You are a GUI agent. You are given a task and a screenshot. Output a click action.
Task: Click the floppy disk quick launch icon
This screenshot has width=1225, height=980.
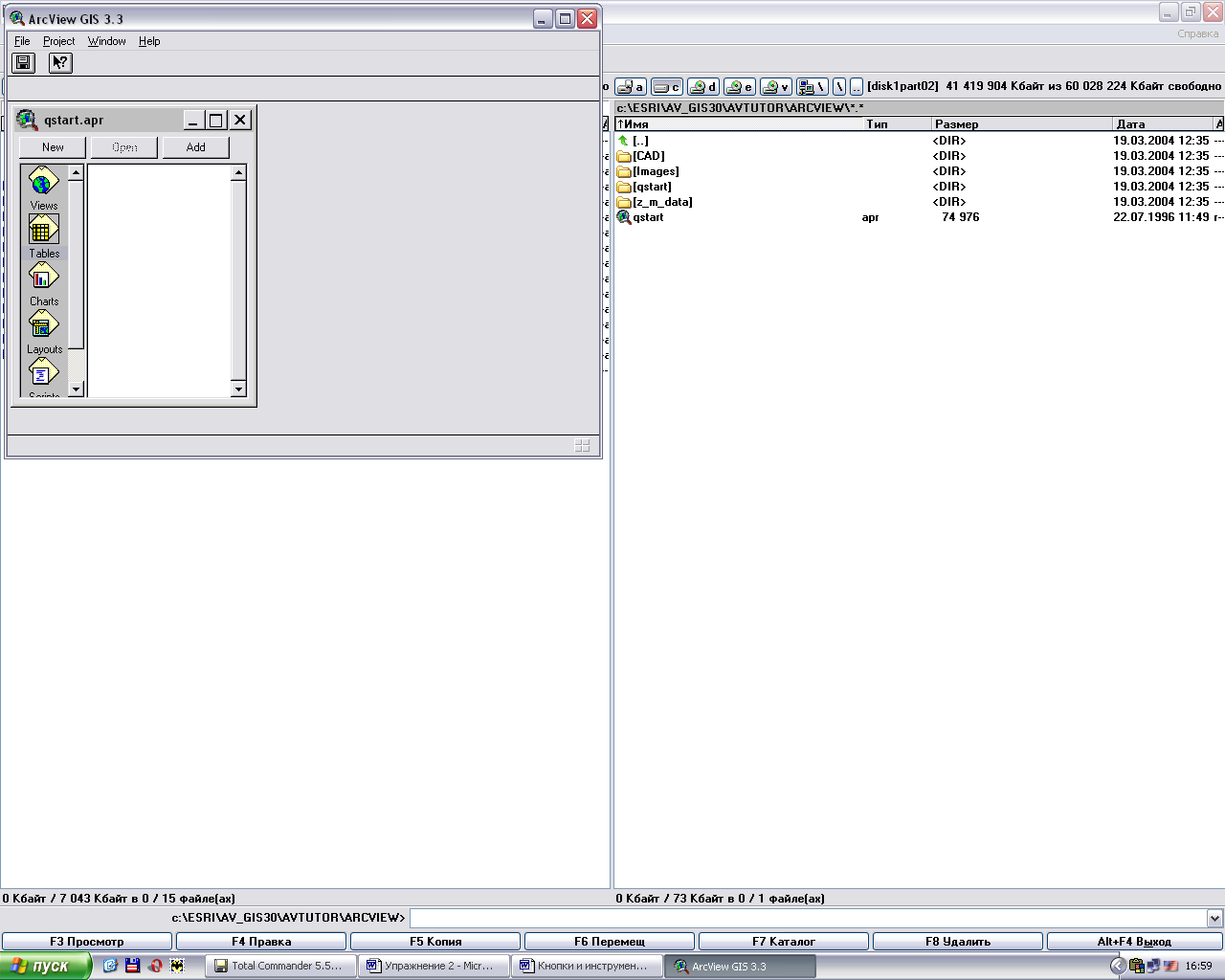click(133, 966)
